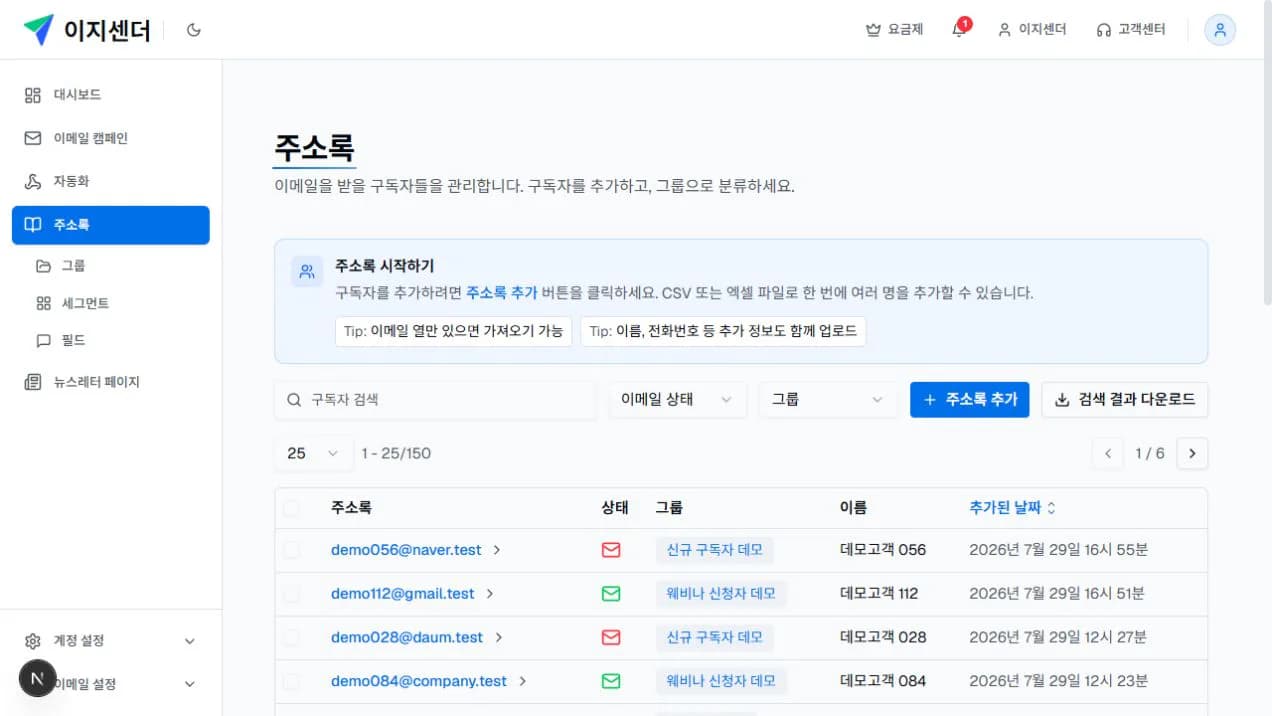Click name cell 데모고객 056
Viewport: 1272px width, 716px height.
coord(883,550)
